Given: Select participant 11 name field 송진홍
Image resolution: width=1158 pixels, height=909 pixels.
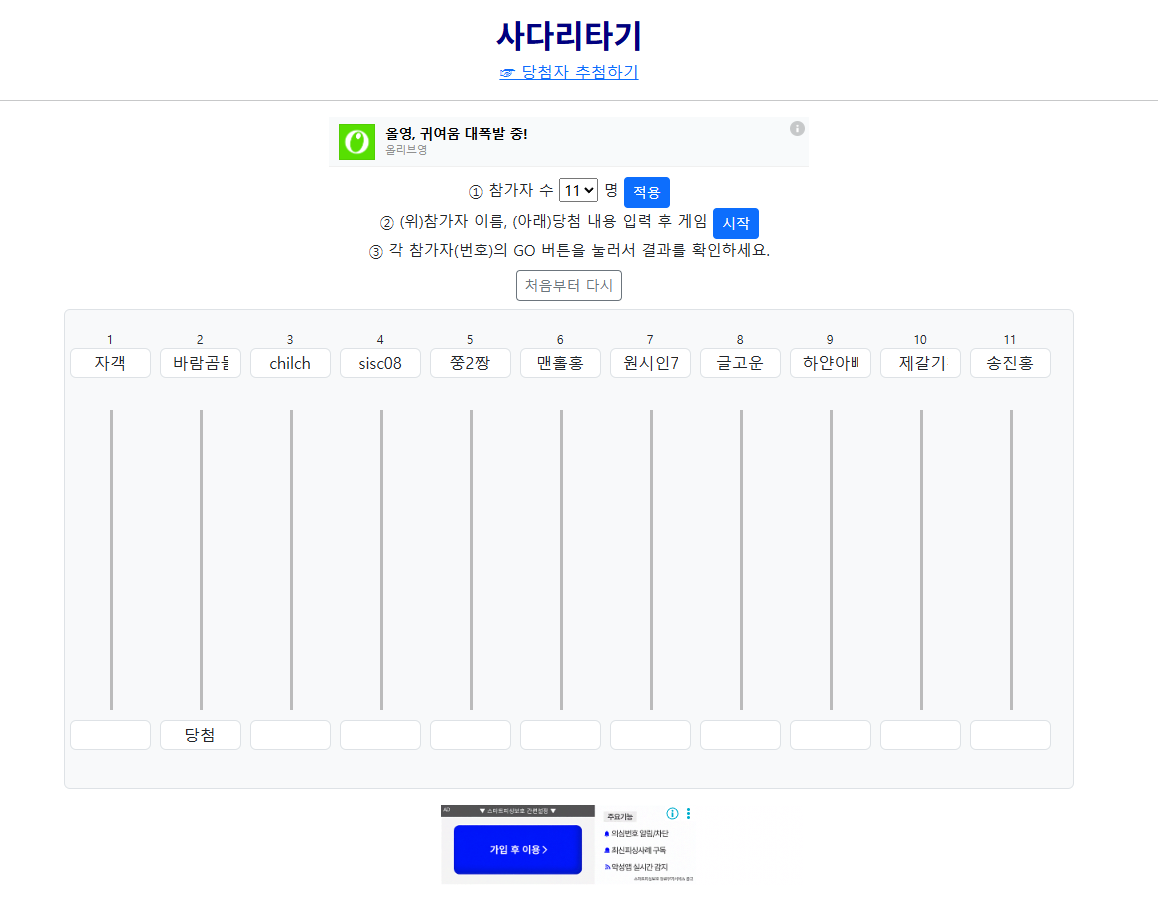Looking at the screenshot, I should [1010, 363].
